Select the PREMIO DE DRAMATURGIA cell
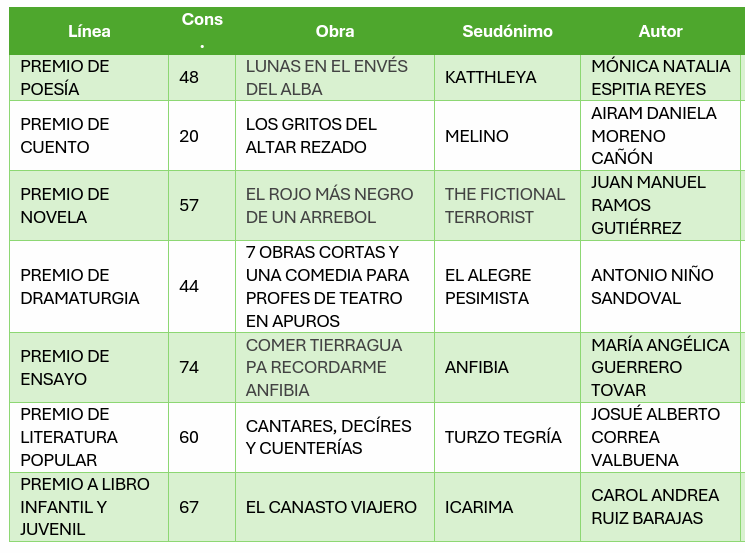Screen dimensions: 745x553 80,286
